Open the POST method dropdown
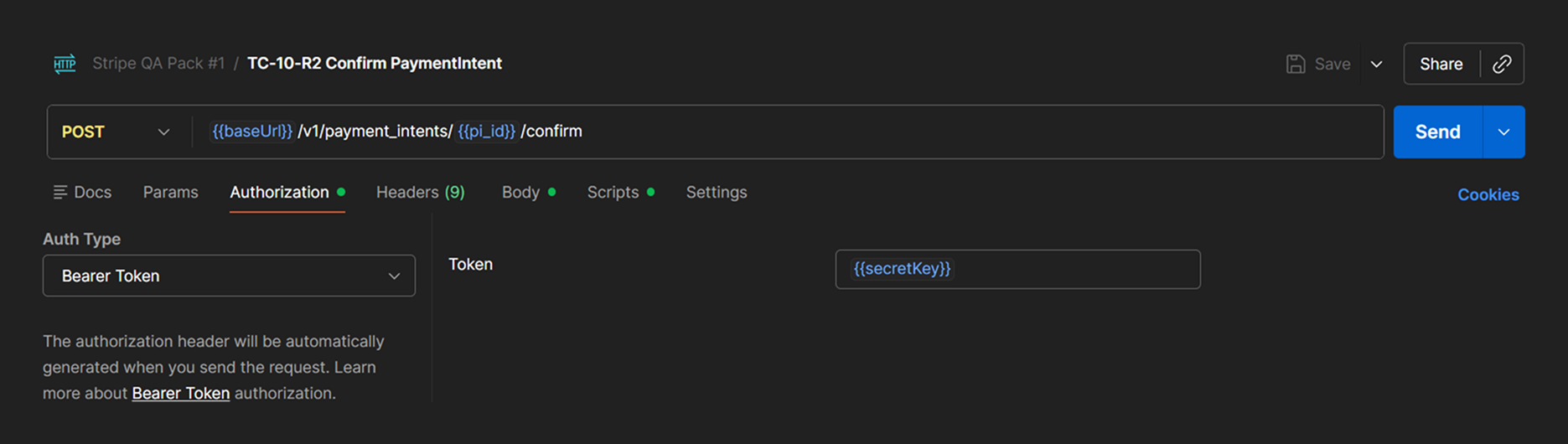The image size is (1568, 444). [x=116, y=132]
